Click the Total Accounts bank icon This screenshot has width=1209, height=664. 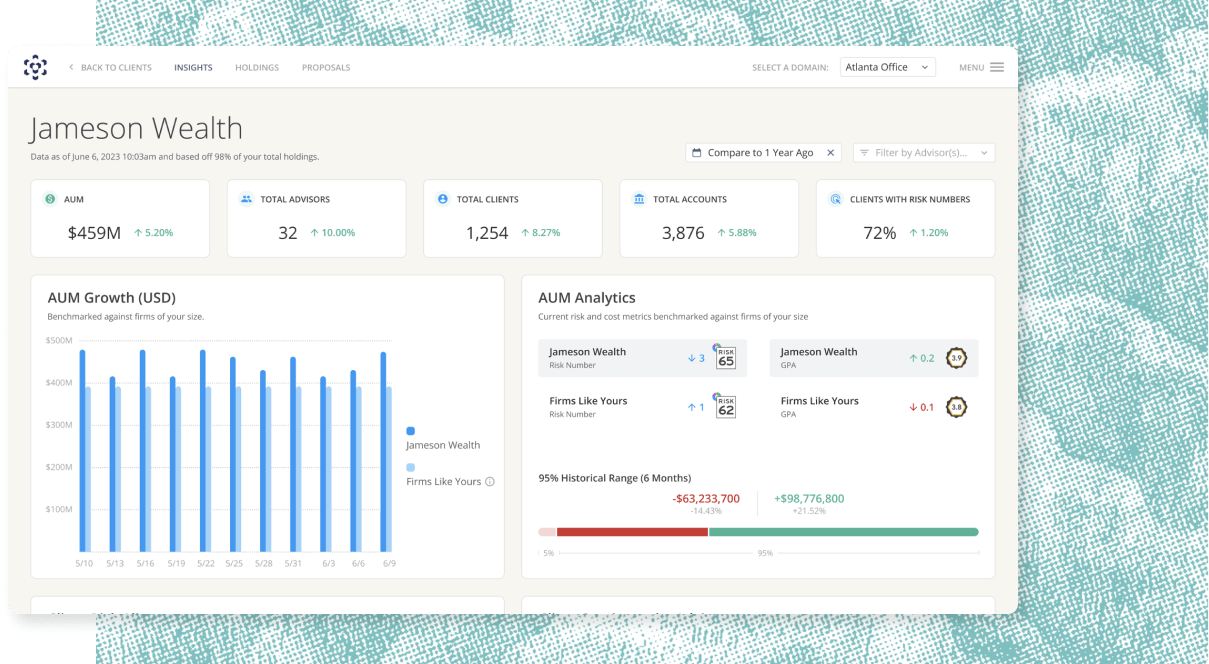pos(639,199)
